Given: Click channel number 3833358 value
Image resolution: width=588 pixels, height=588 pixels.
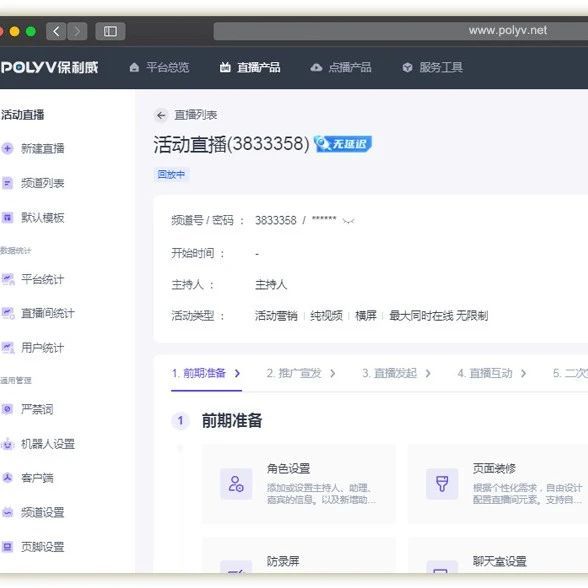Looking at the screenshot, I should (276, 220).
